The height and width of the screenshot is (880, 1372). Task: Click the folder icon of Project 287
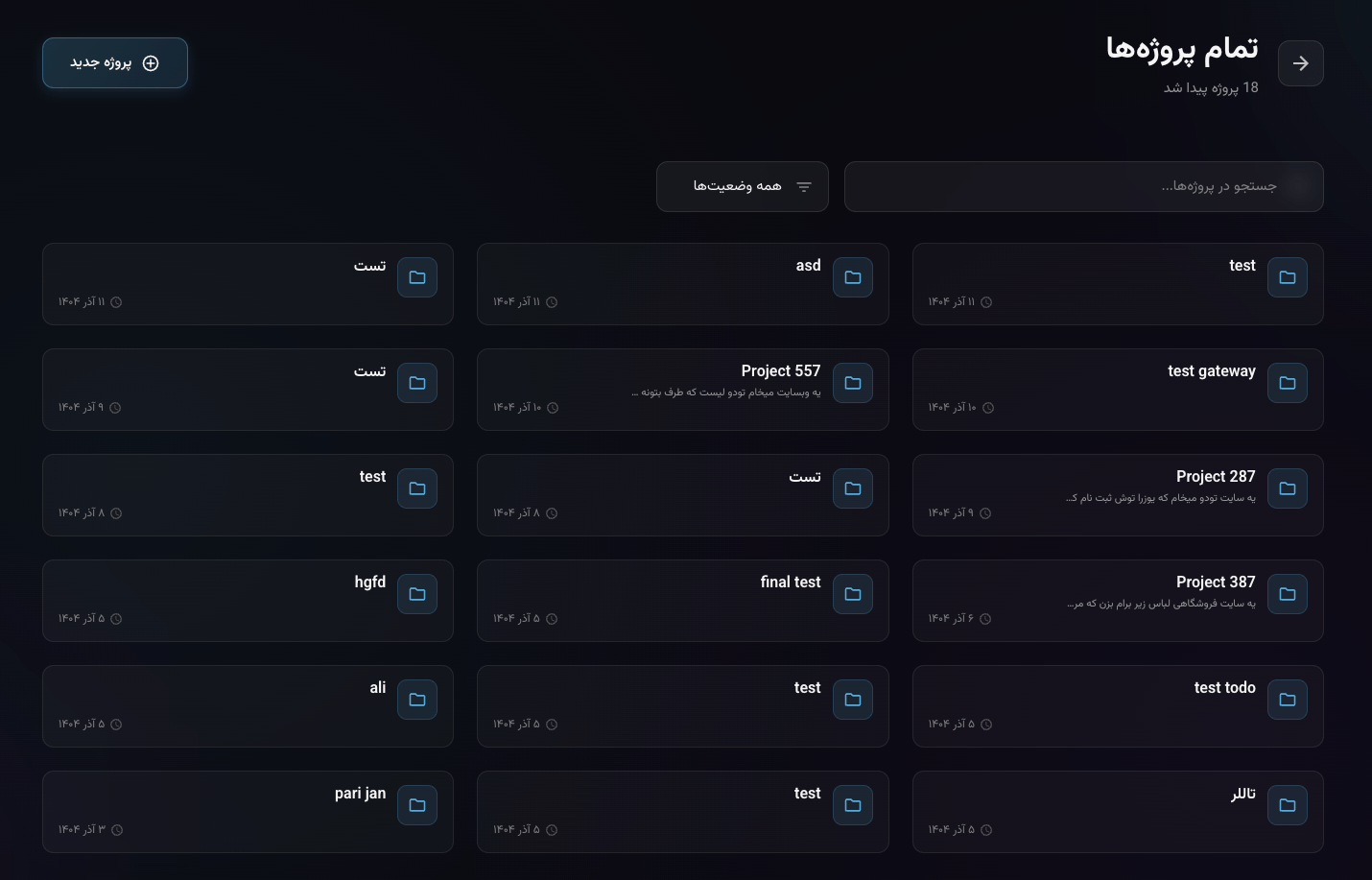pyautogui.click(x=1287, y=488)
